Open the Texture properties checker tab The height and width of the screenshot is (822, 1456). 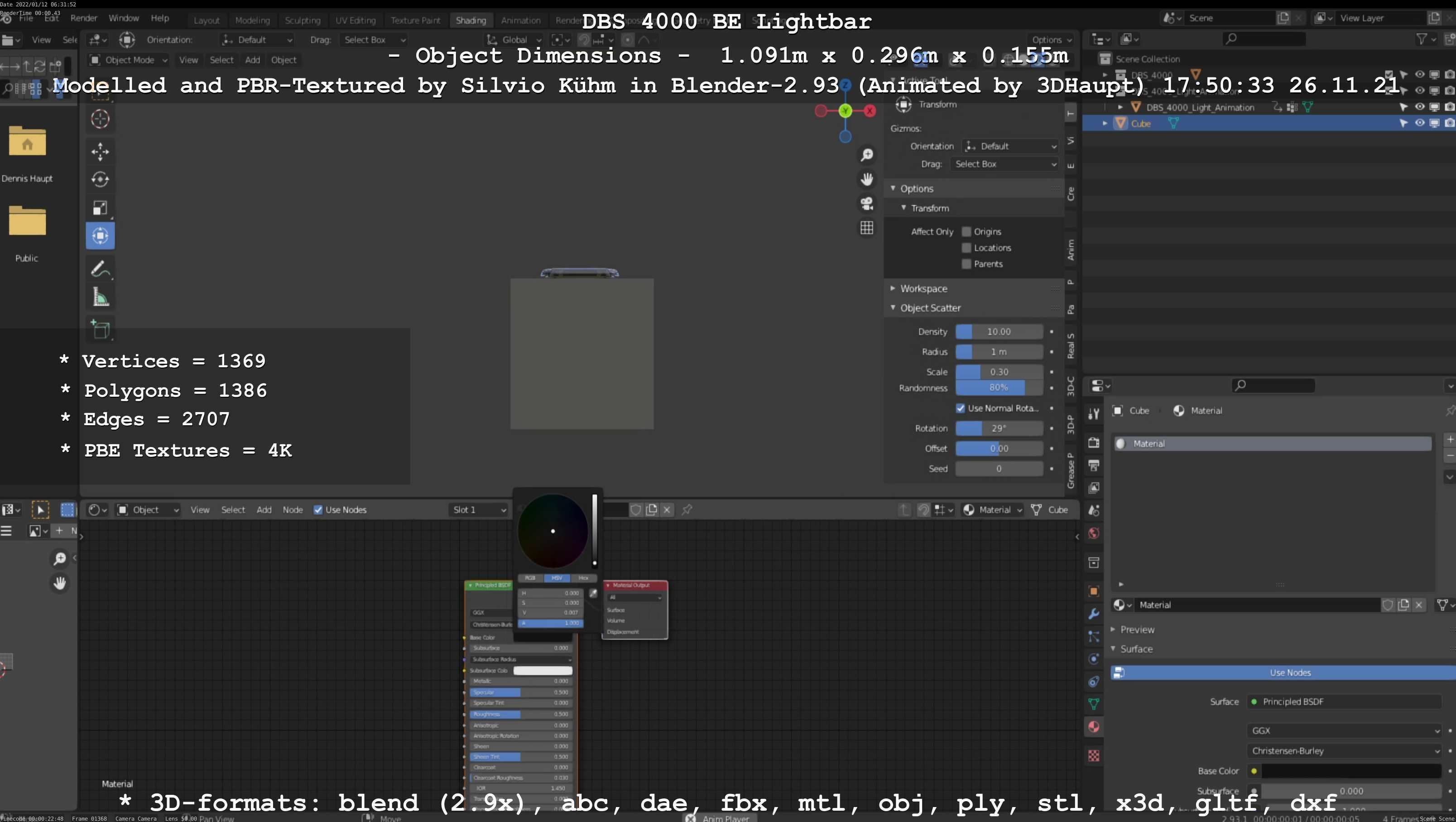coord(1094,756)
